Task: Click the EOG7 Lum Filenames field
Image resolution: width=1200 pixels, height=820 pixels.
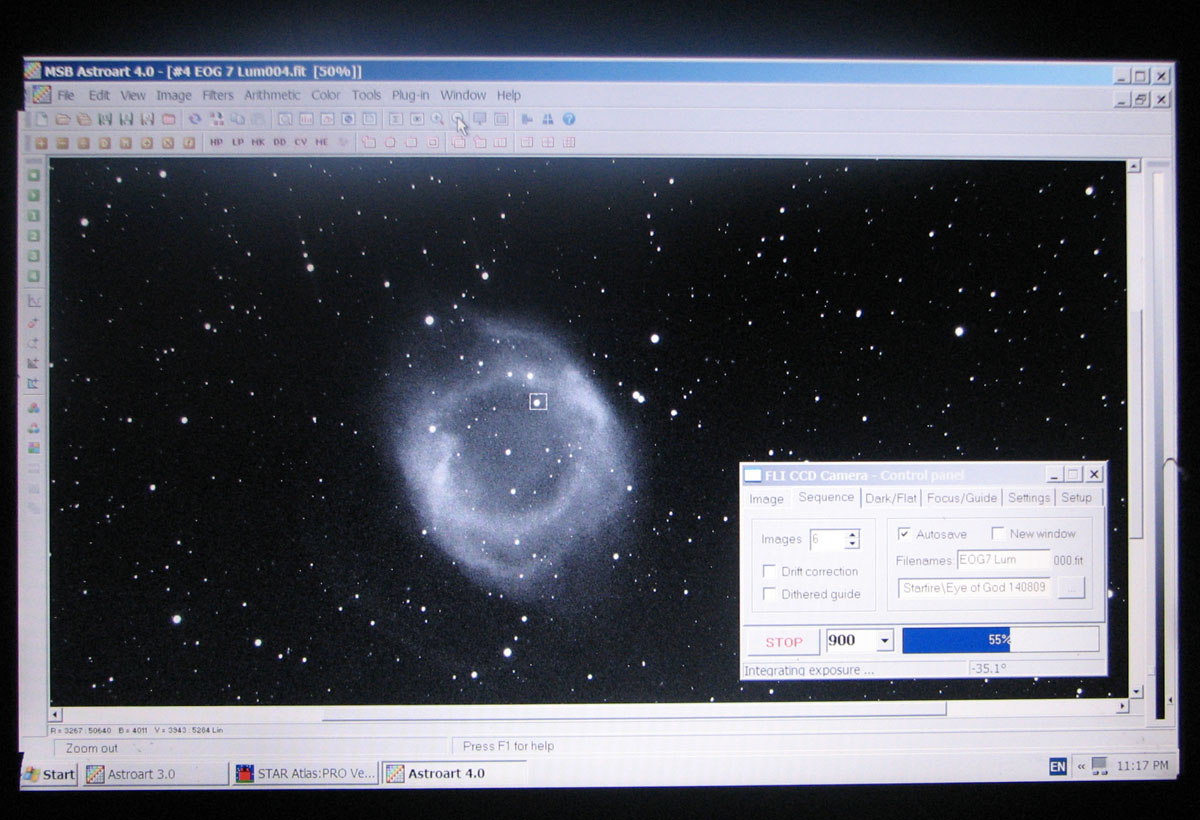Action: tap(1003, 560)
